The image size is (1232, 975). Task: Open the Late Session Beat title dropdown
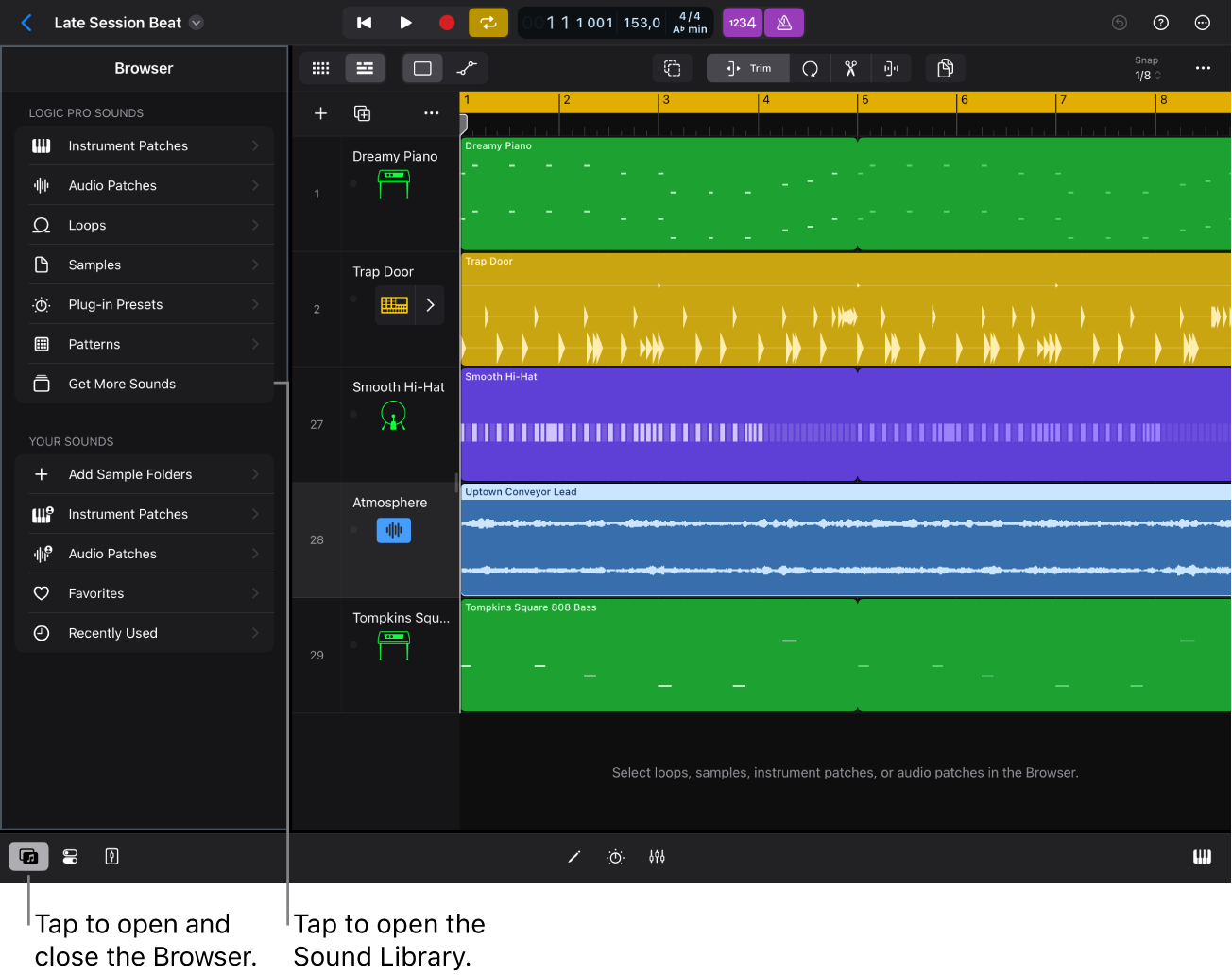[x=196, y=22]
